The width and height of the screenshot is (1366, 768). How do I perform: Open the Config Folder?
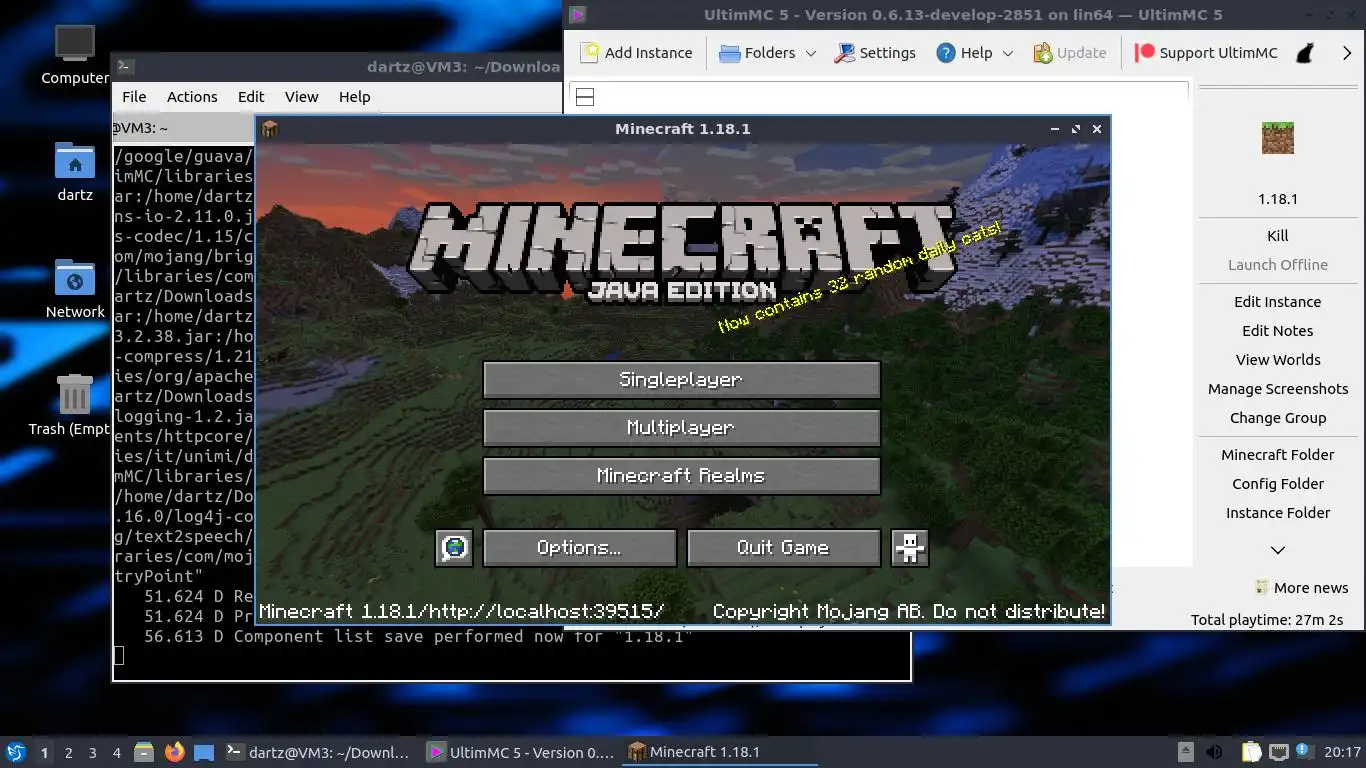[1277, 484]
